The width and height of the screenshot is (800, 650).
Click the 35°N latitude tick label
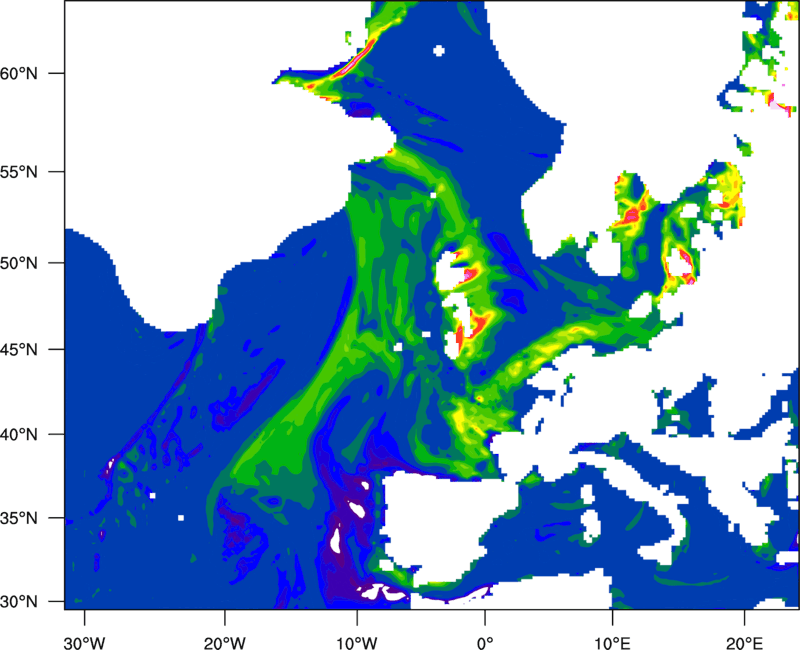pos(32,520)
